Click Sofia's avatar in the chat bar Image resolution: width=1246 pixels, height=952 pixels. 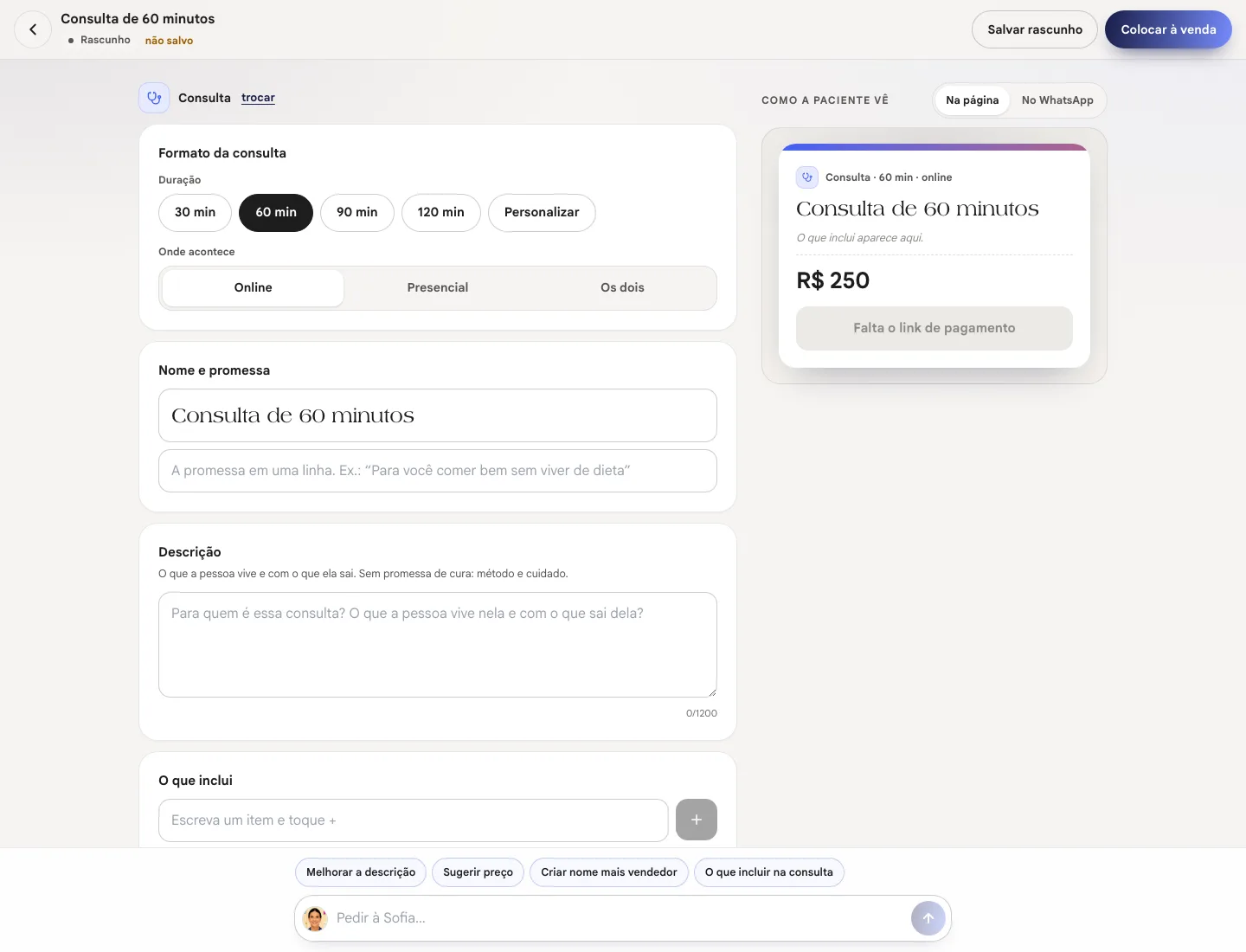(x=315, y=918)
